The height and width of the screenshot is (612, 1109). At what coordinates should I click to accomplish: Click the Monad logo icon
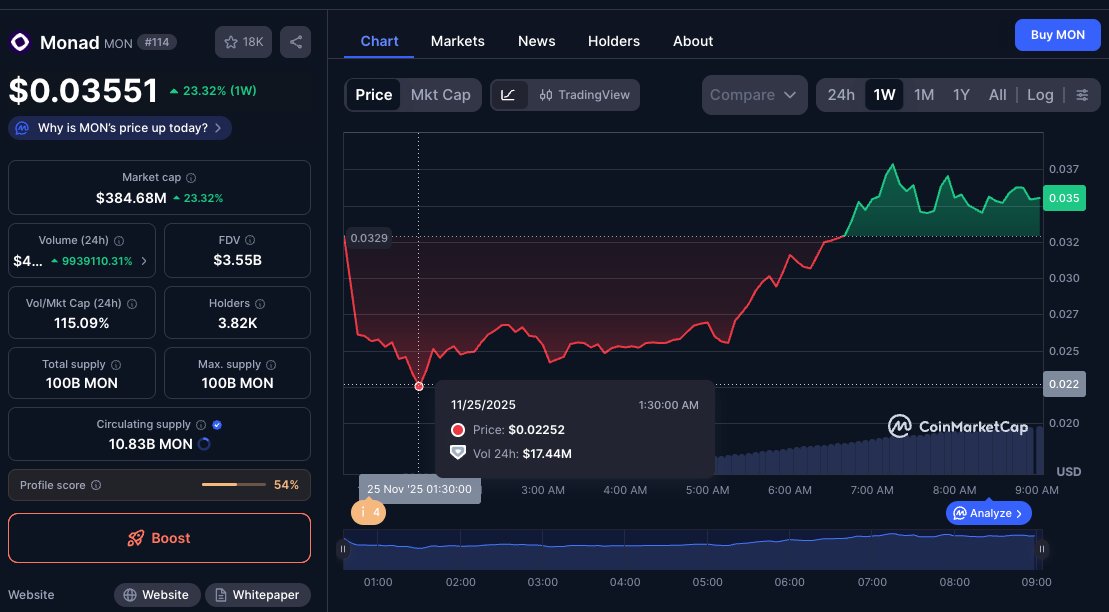coord(20,42)
